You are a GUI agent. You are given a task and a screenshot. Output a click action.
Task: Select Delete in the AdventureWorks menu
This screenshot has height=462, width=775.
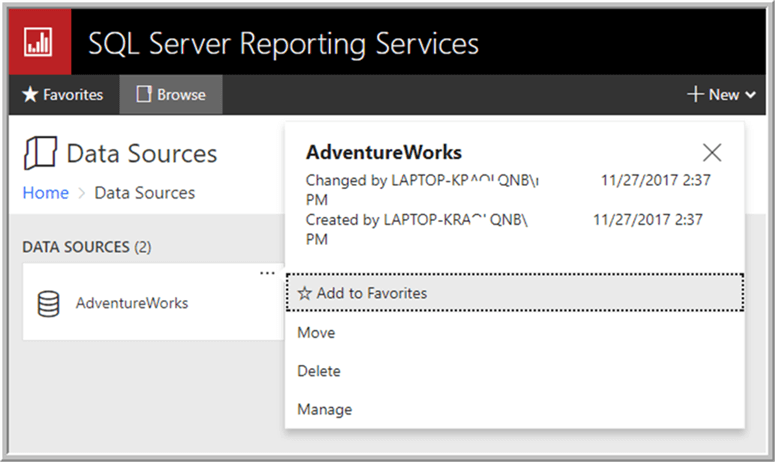[x=319, y=371]
